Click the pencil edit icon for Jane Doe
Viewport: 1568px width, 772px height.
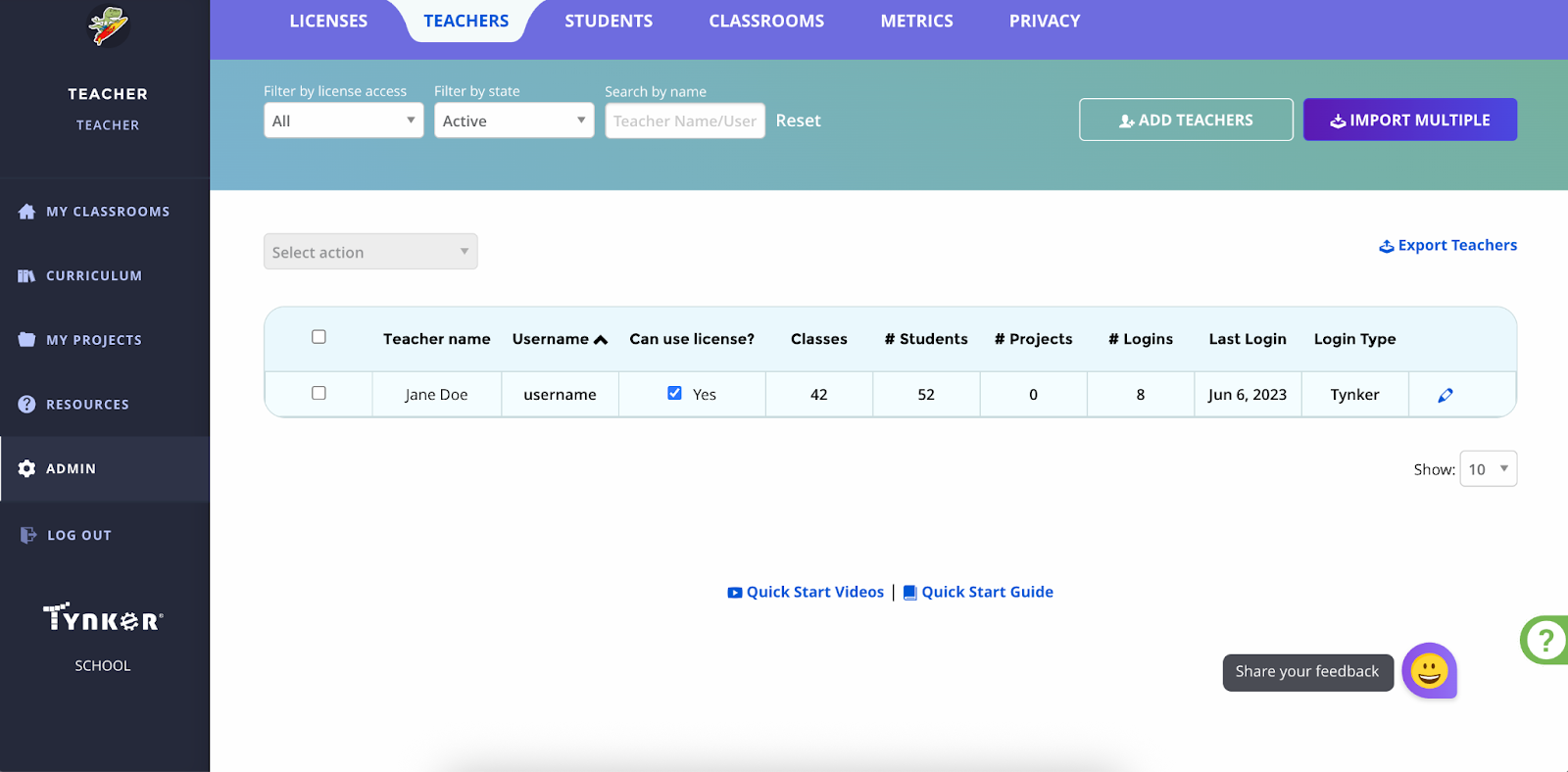1445,395
